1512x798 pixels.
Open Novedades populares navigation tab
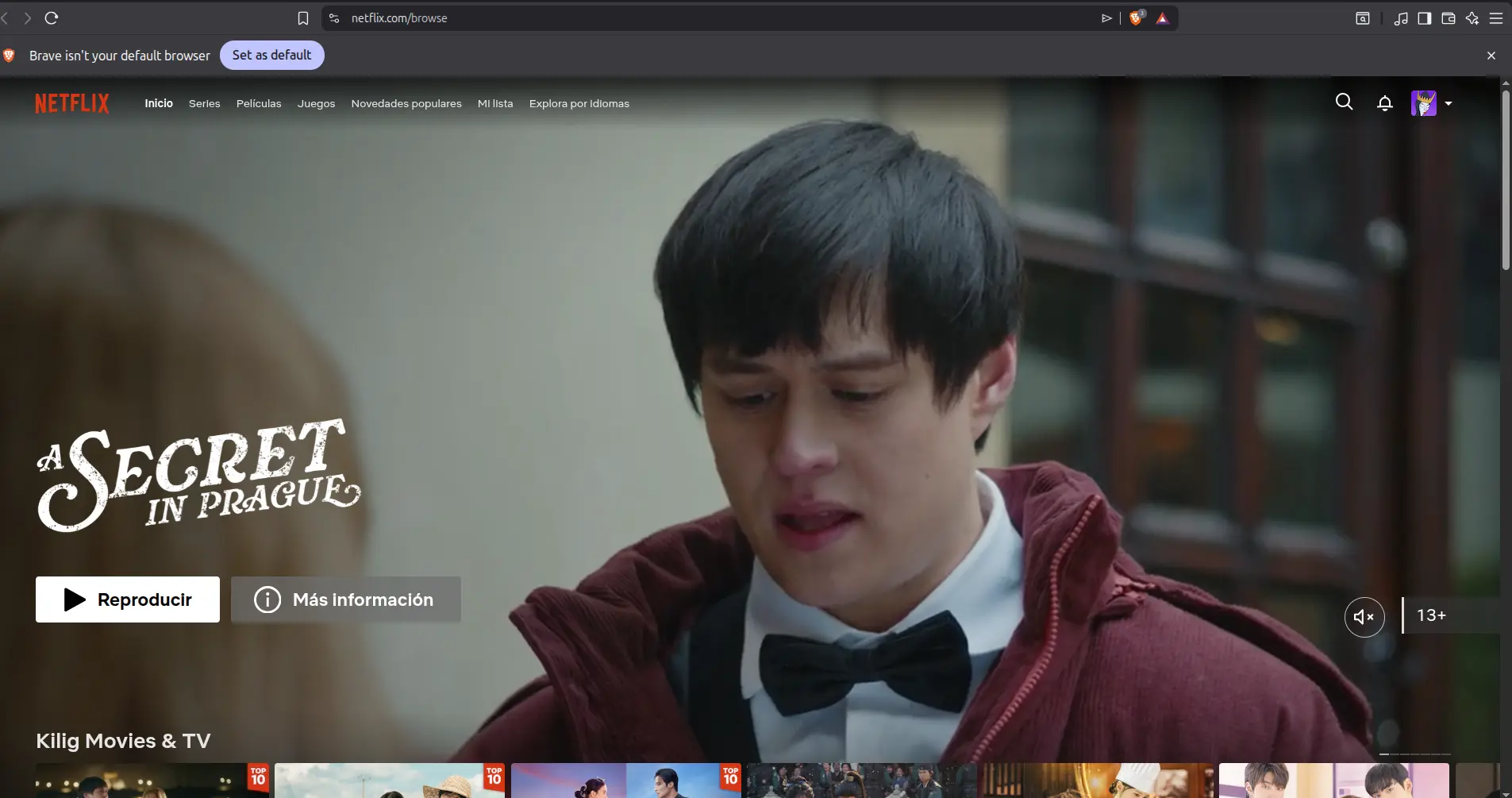click(406, 103)
